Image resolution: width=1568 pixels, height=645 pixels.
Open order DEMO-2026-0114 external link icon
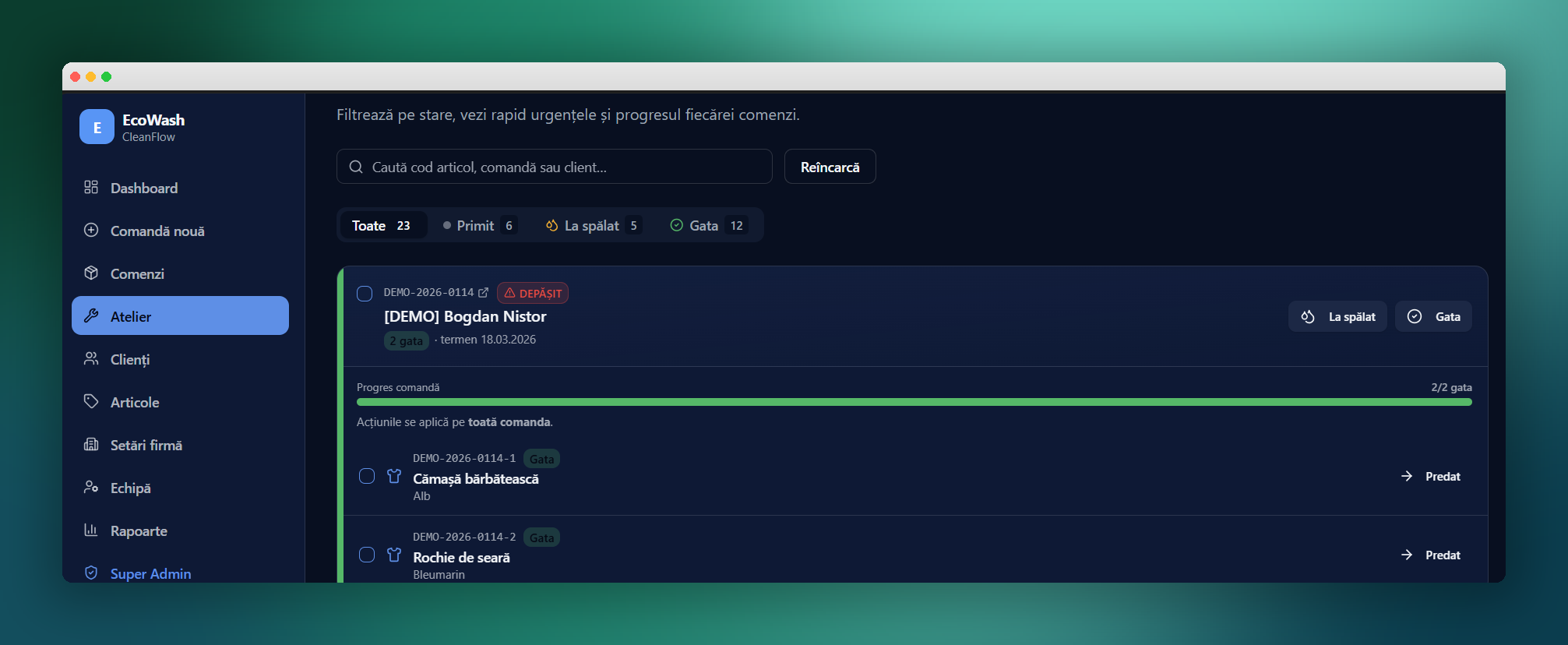click(483, 292)
